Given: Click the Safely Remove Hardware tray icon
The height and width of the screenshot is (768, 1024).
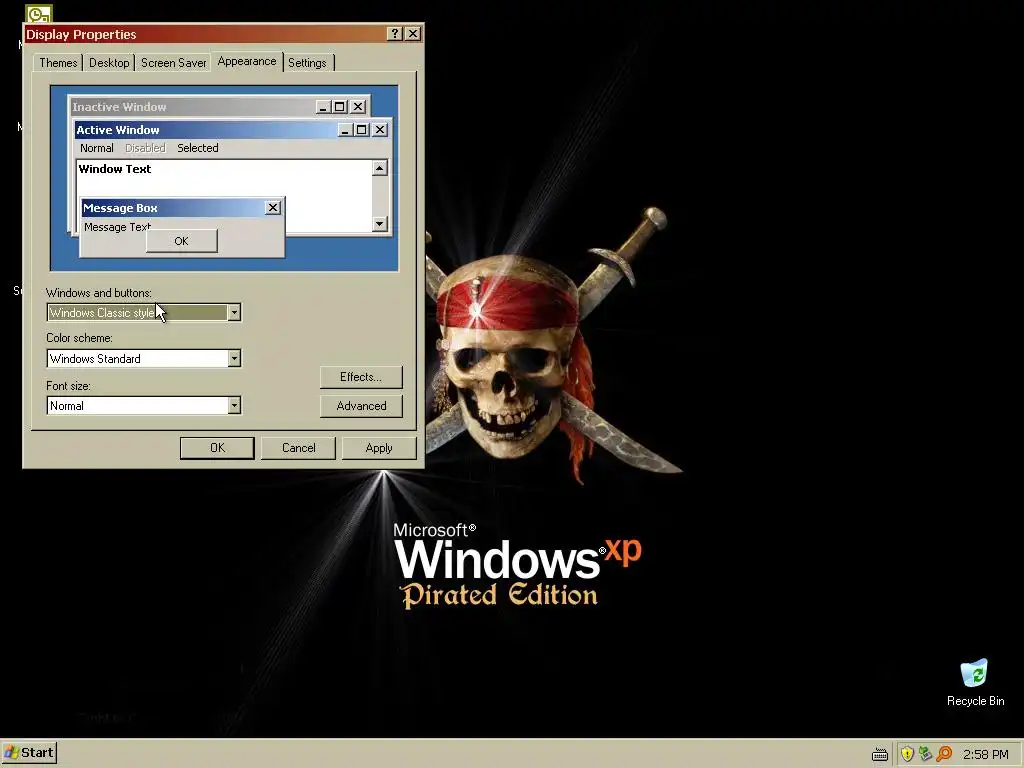Looking at the screenshot, I should (925, 754).
